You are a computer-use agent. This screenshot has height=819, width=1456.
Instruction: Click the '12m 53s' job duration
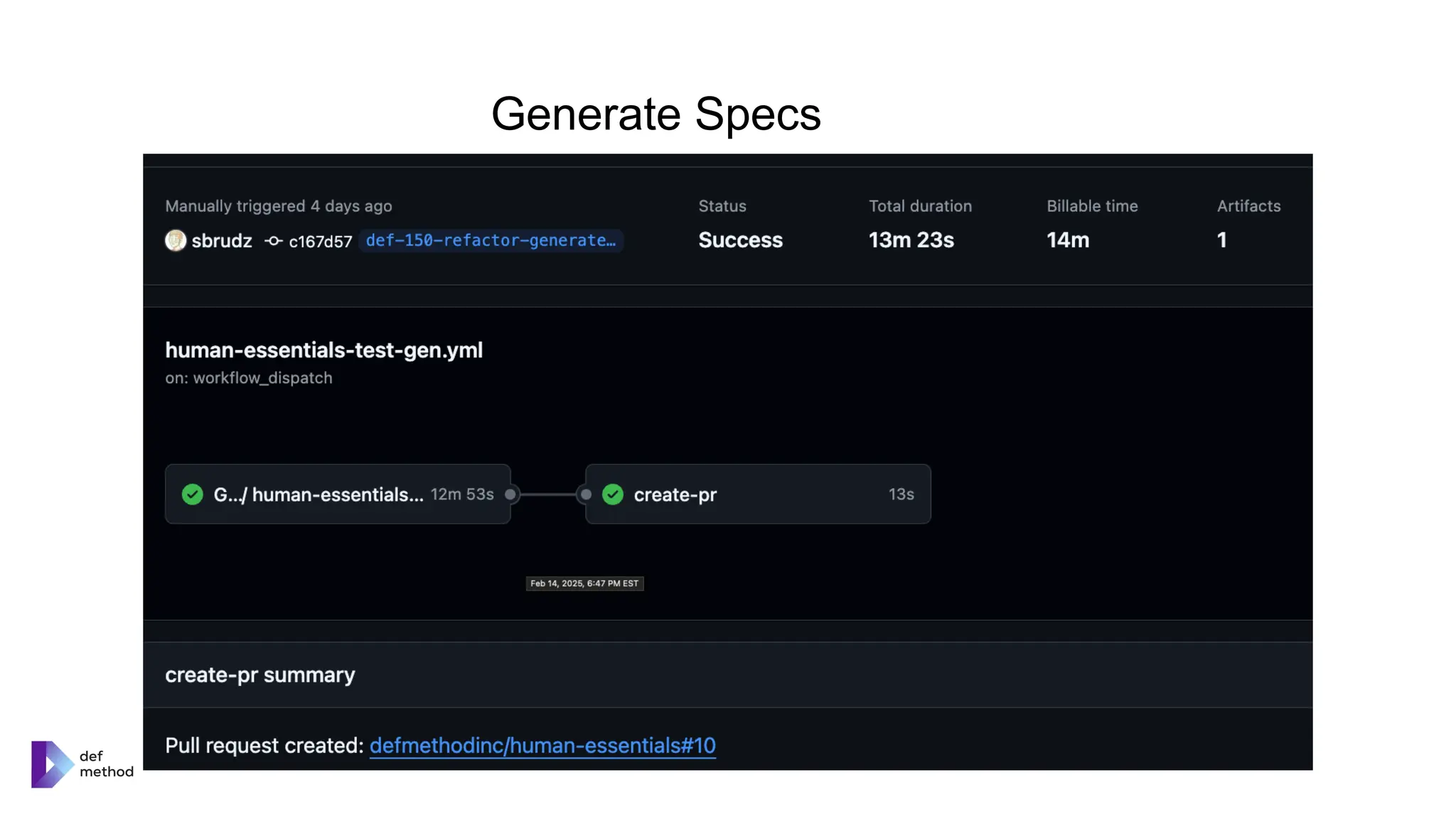pos(462,494)
